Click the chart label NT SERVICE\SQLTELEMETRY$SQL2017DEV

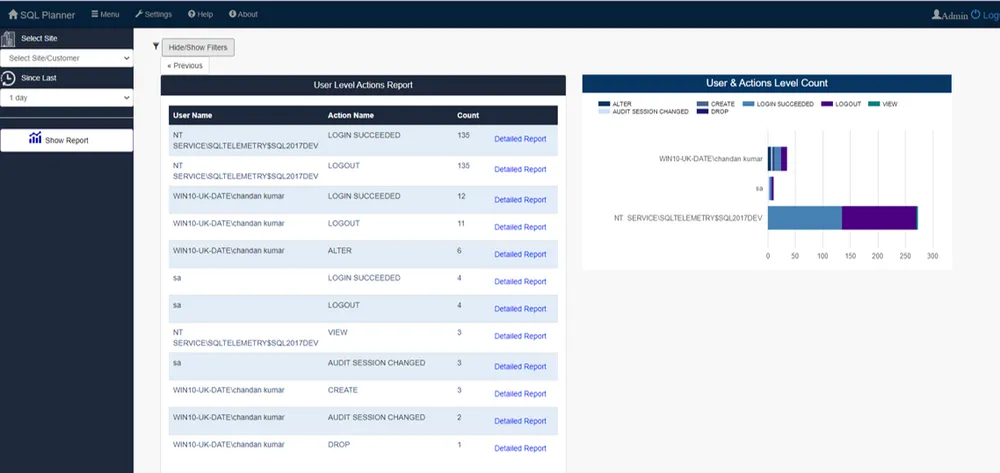pos(688,218)
